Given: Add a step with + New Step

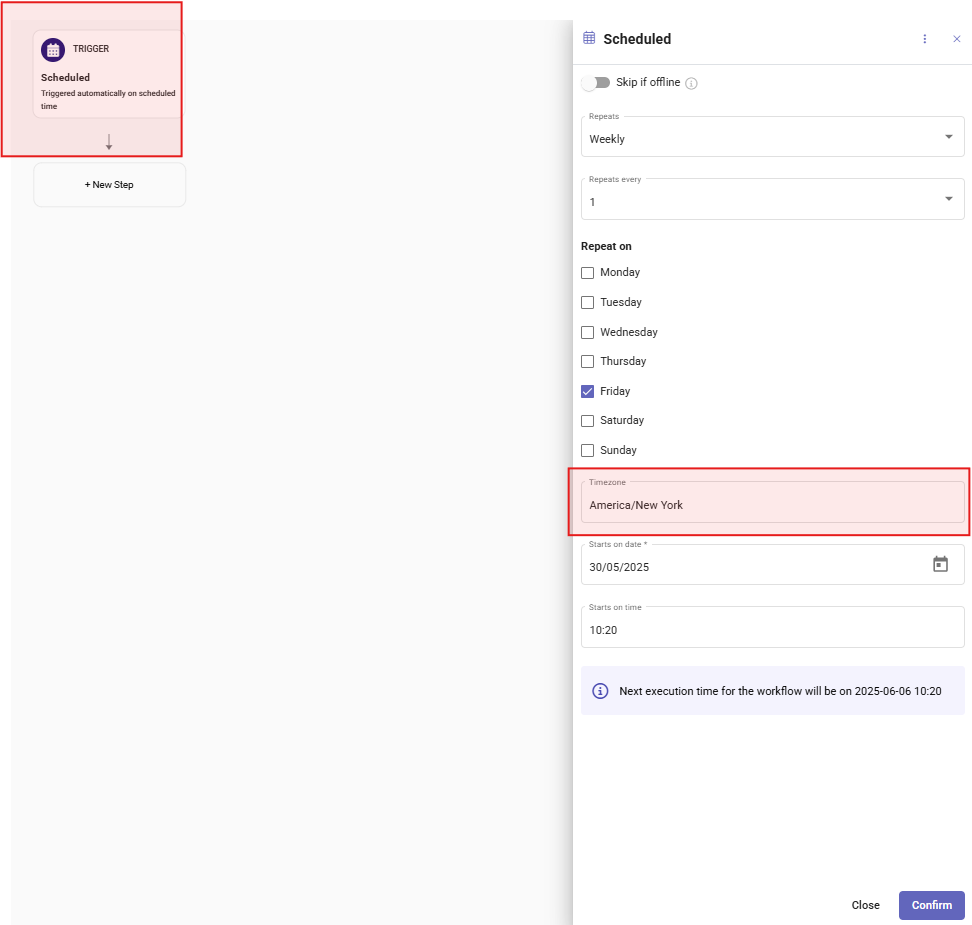Looking at the screenshot, I should point(109,185).
